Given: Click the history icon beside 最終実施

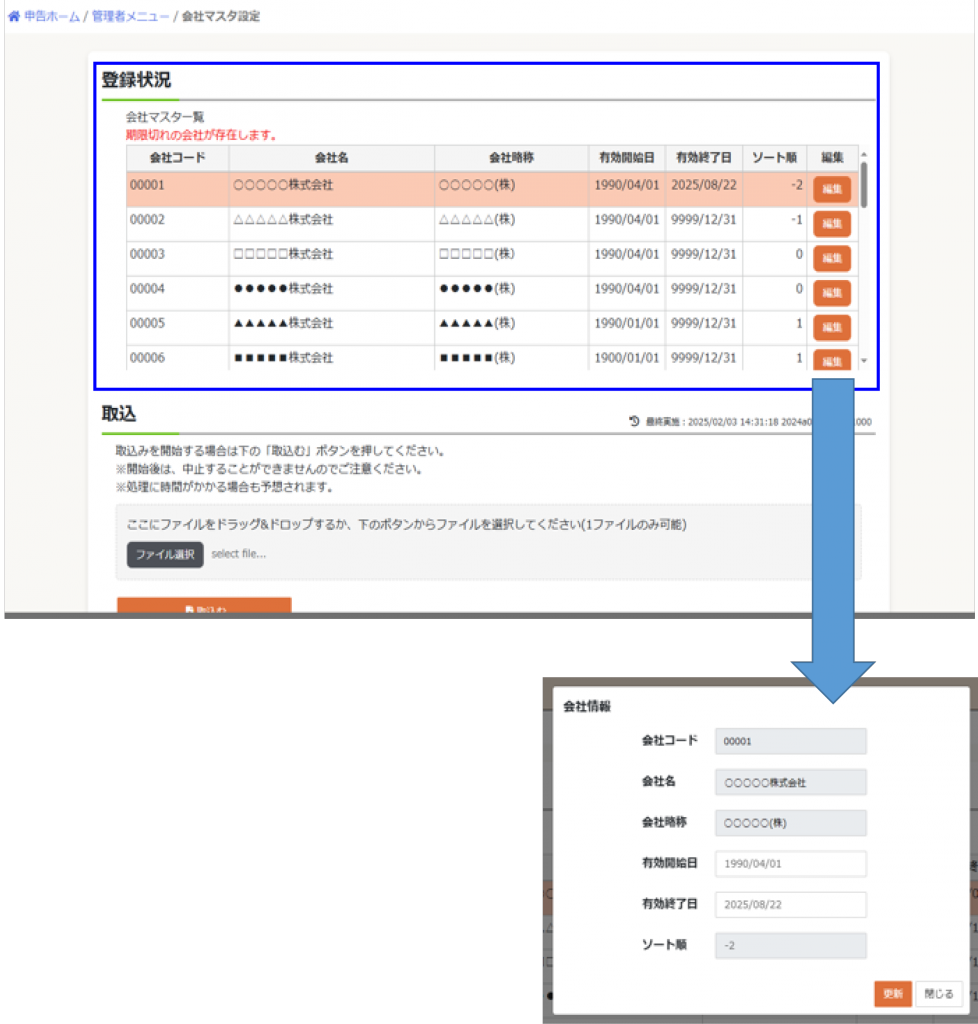Looking at the screenshot, I should pyautogui.click(x=634, y=421).
